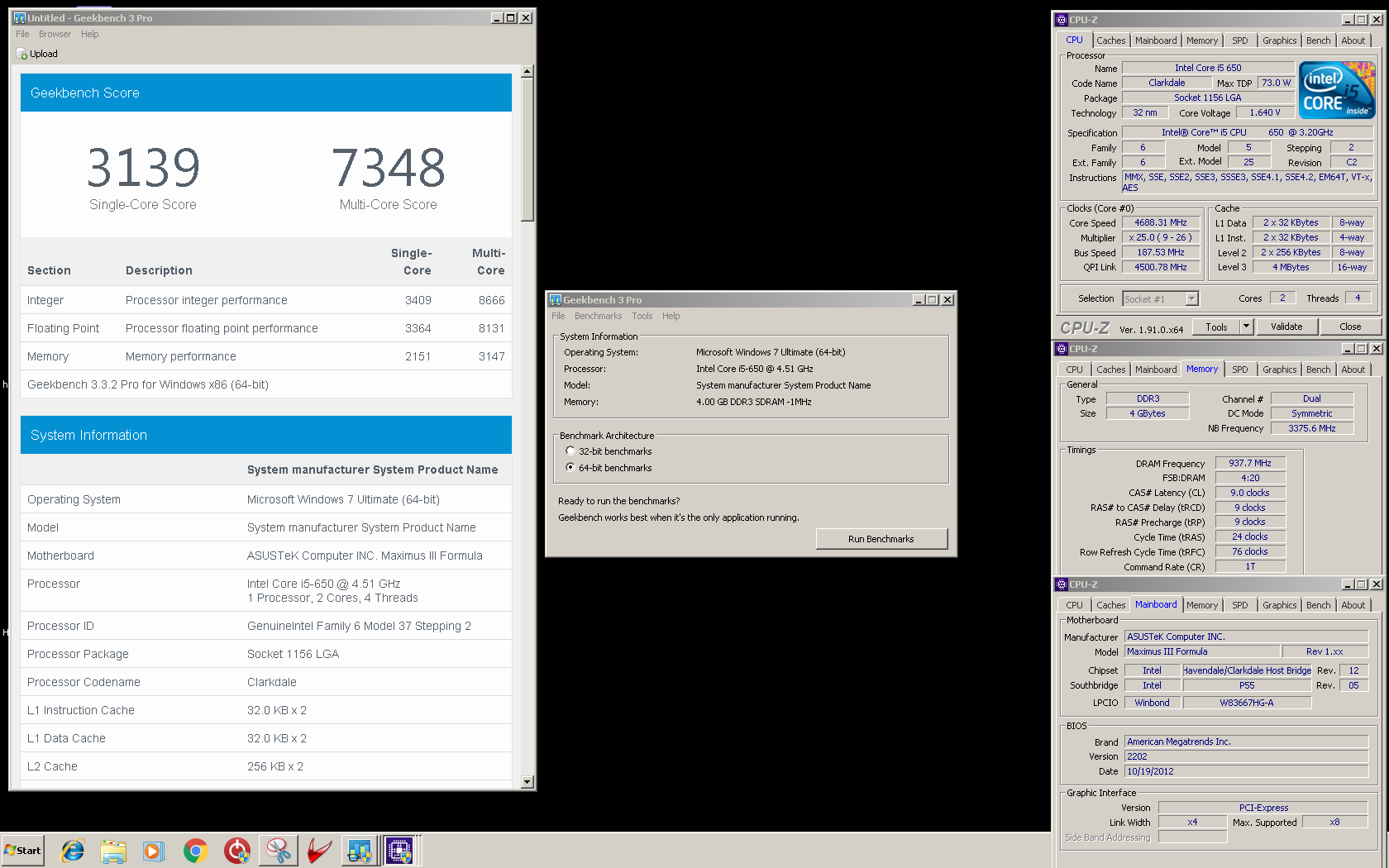Switch to Caches tab in top CPU-Z window
Screen dimensions: 1389x868
[x=1111, y=41]
